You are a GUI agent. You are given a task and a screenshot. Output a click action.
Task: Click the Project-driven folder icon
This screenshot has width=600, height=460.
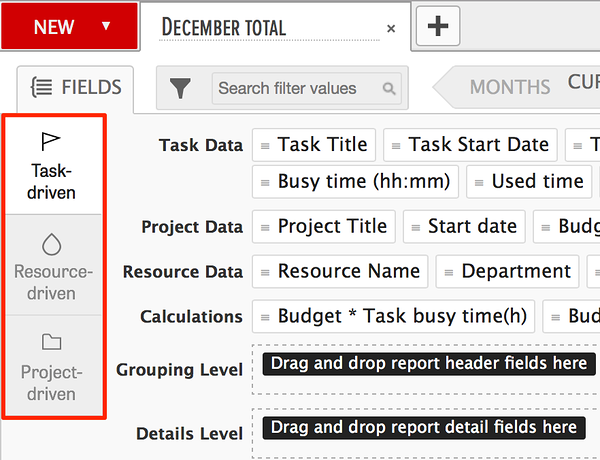[51, 342]
